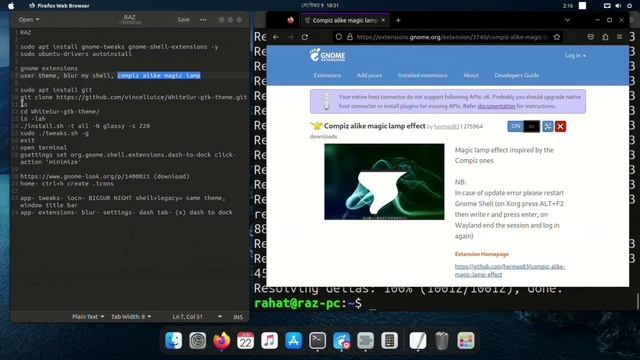Click the Apple logo in top bar
The width and height of the screenshot is (640, 360).
click(x=11, y=6)
